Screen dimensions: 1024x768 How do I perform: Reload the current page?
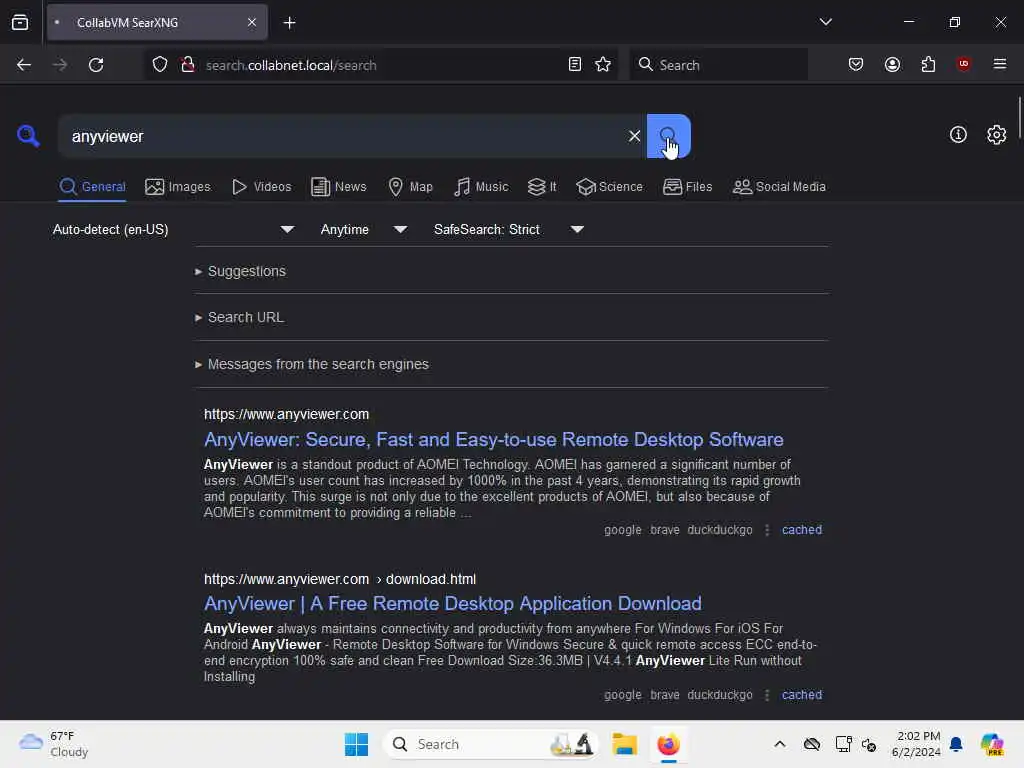(96, 65)
